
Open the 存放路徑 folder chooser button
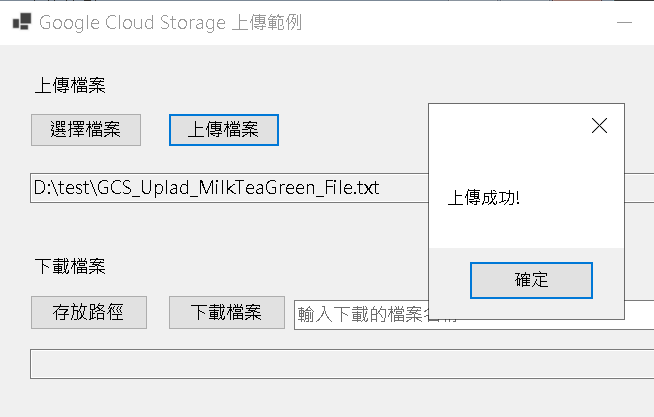click(89, 312)
